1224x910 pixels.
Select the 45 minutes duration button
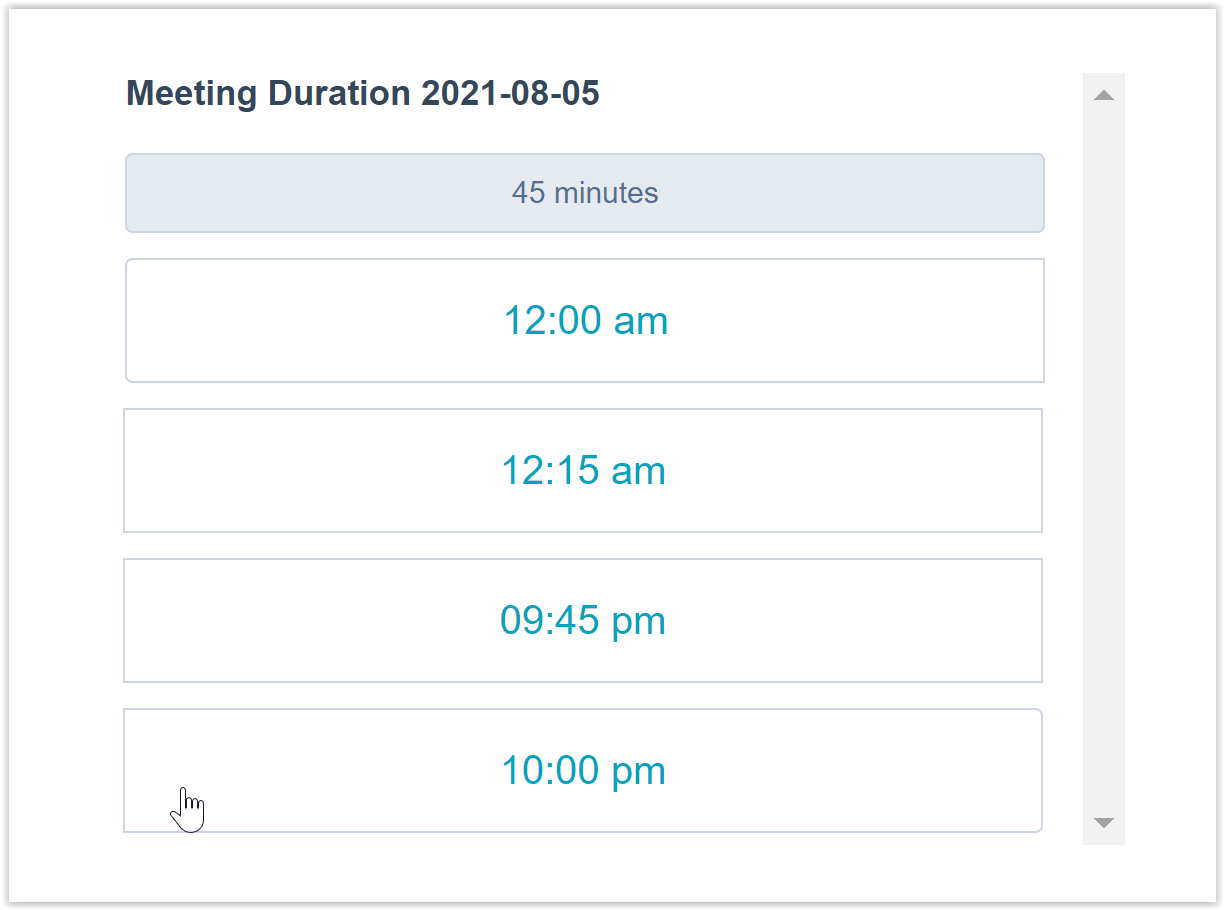[585, 193]
